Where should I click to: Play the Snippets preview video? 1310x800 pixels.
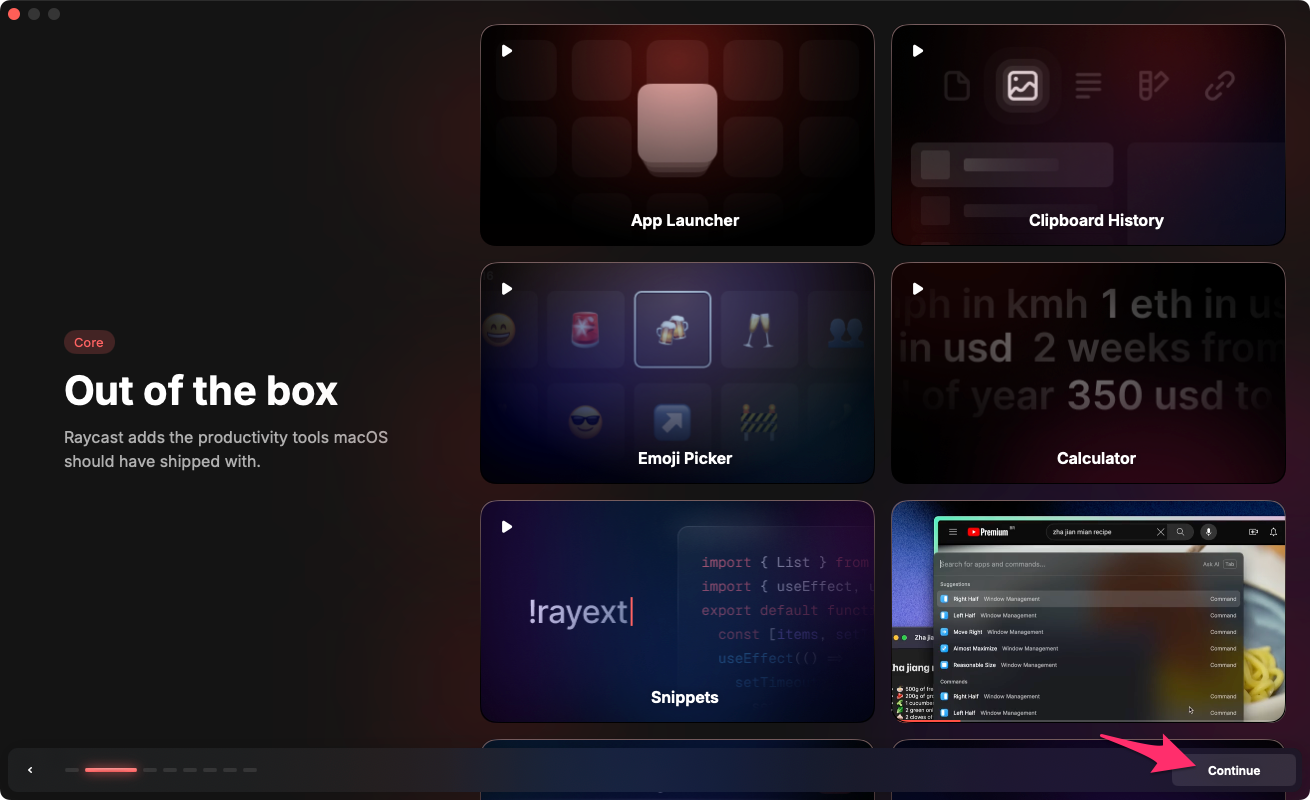point(507,527)
